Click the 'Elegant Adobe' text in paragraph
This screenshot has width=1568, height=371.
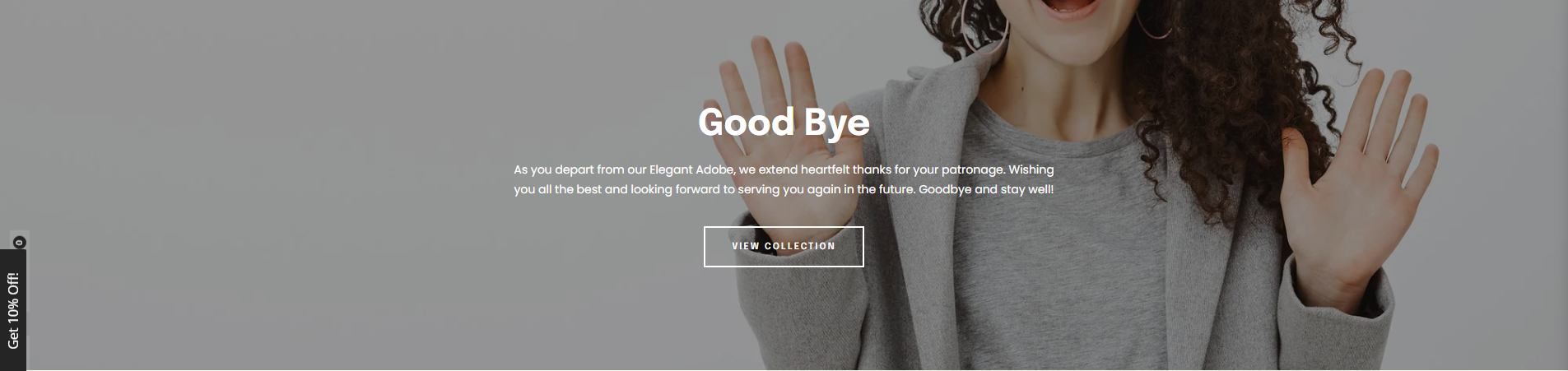pos(692,169)
